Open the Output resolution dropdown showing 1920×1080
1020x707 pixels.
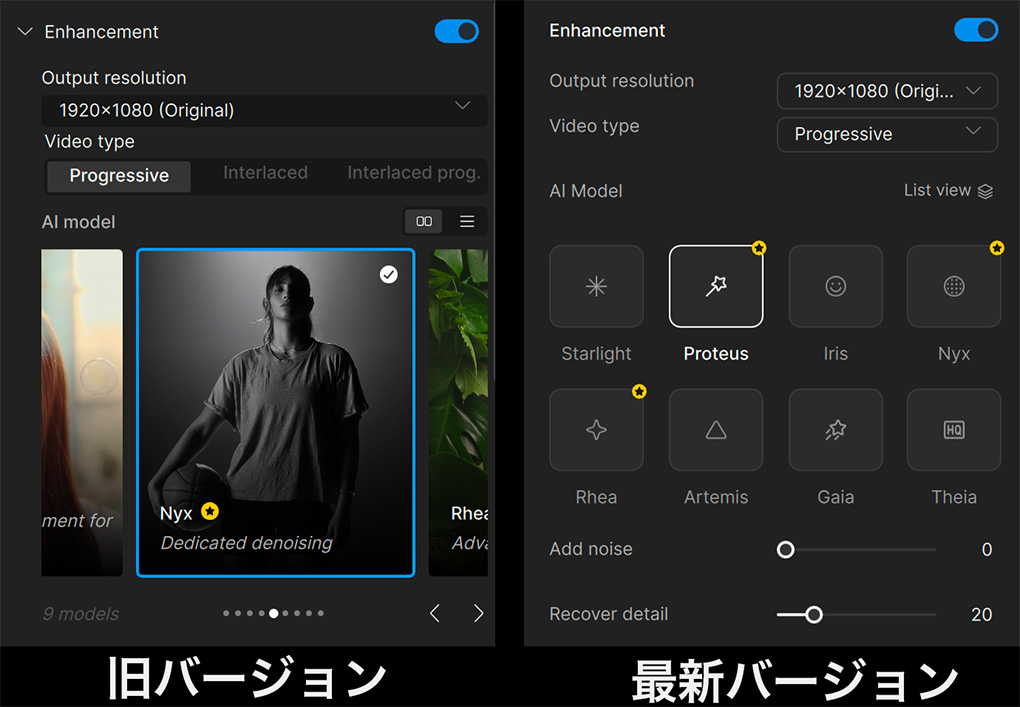click(x=264, y=111)
